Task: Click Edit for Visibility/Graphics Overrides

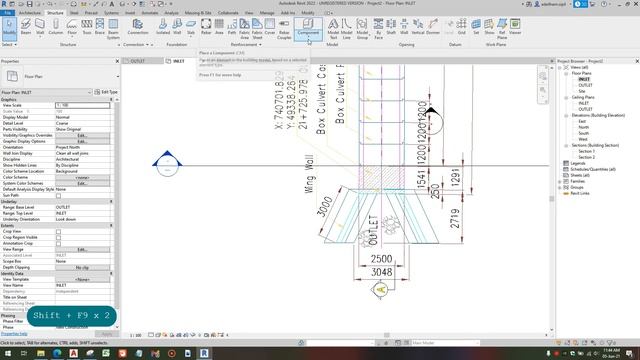Action: pyautogui.click(x=82, y=136)
